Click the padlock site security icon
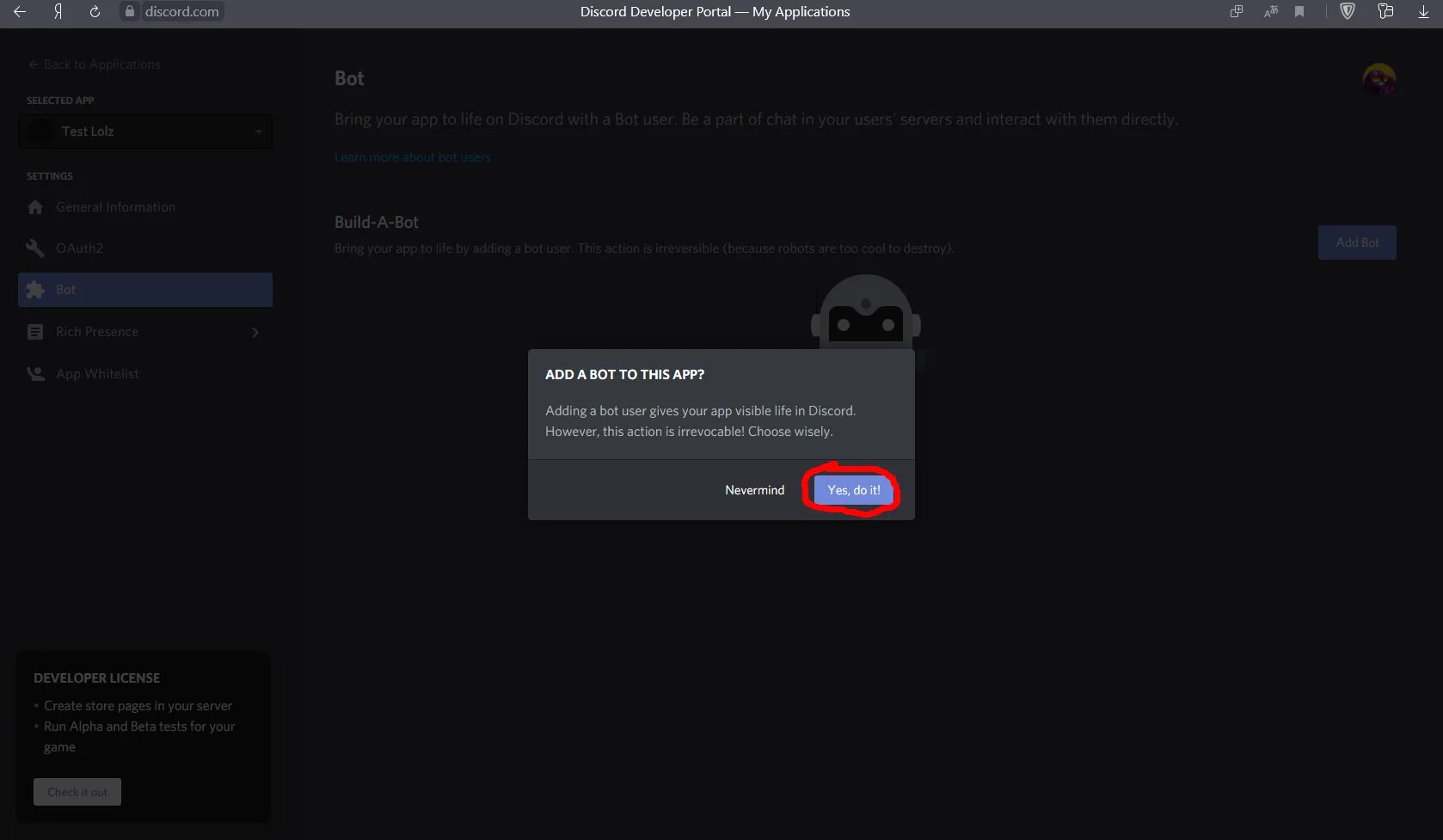 point(130,11)
